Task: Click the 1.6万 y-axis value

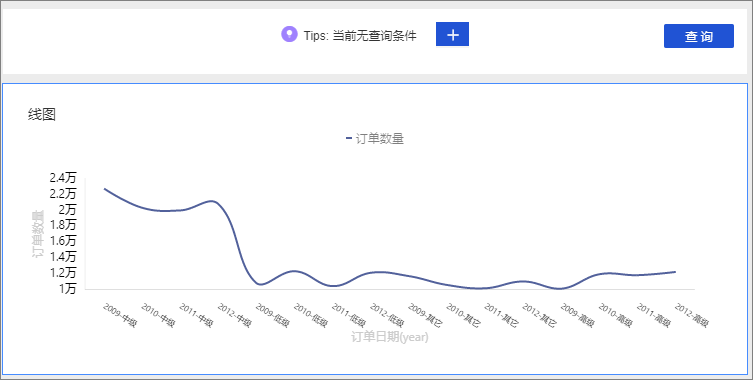Action: [x=62, y=241]
